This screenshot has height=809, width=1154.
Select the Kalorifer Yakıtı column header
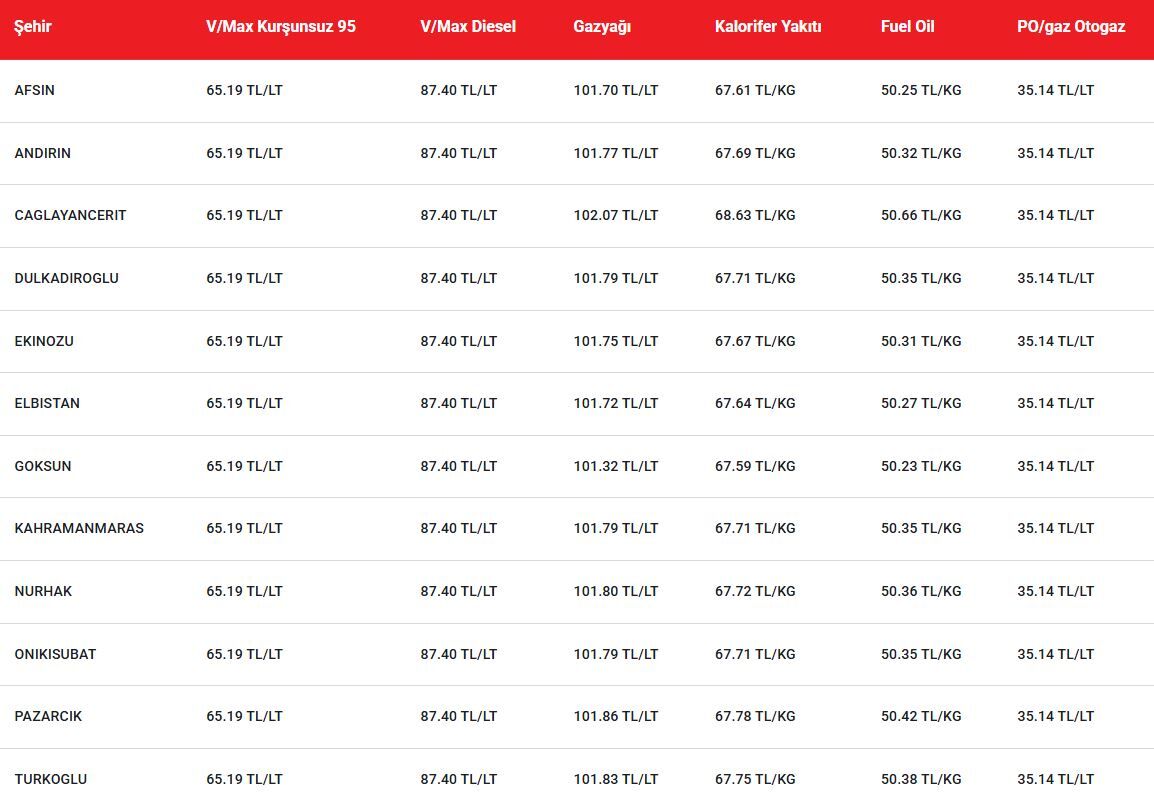pyautogui.click(x=768, y=27)
